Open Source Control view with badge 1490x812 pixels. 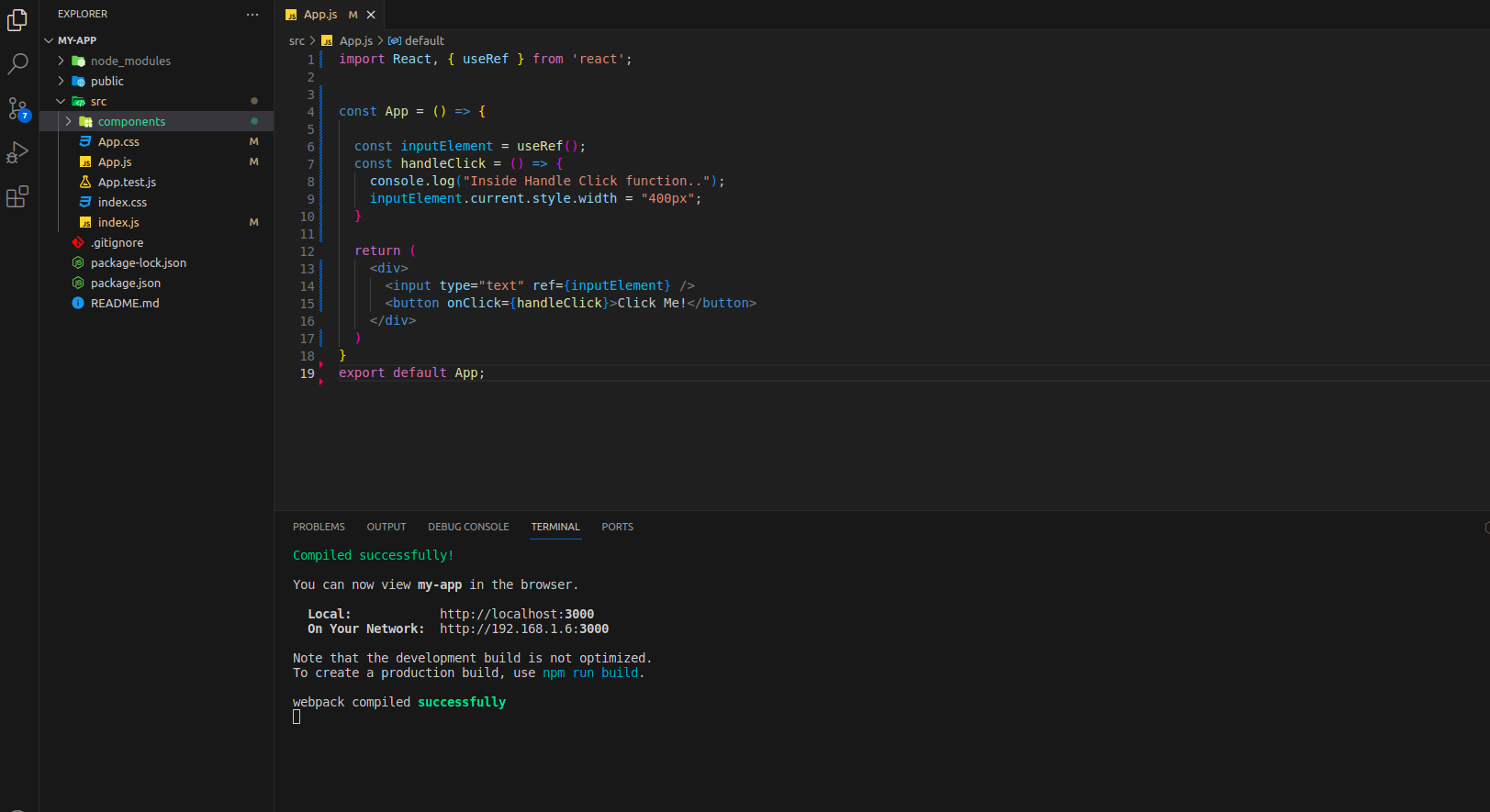click(x=17, y=108)
